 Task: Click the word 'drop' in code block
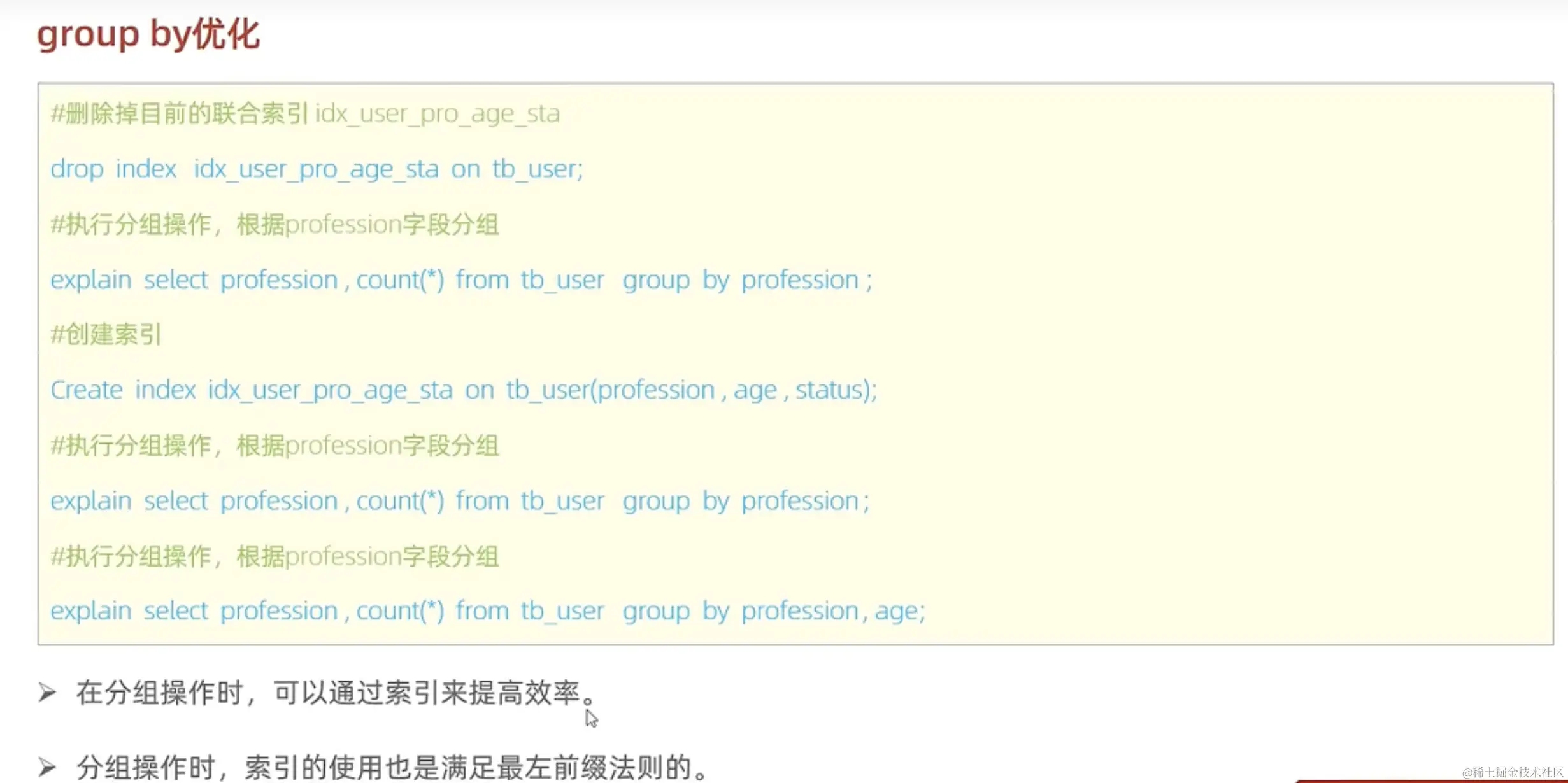point(76,169)
